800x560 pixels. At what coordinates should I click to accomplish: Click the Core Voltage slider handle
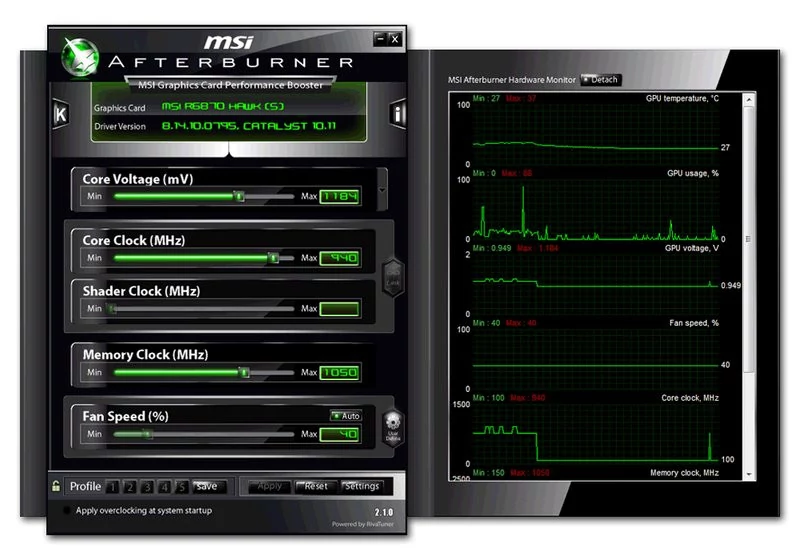tap(239, 196)
